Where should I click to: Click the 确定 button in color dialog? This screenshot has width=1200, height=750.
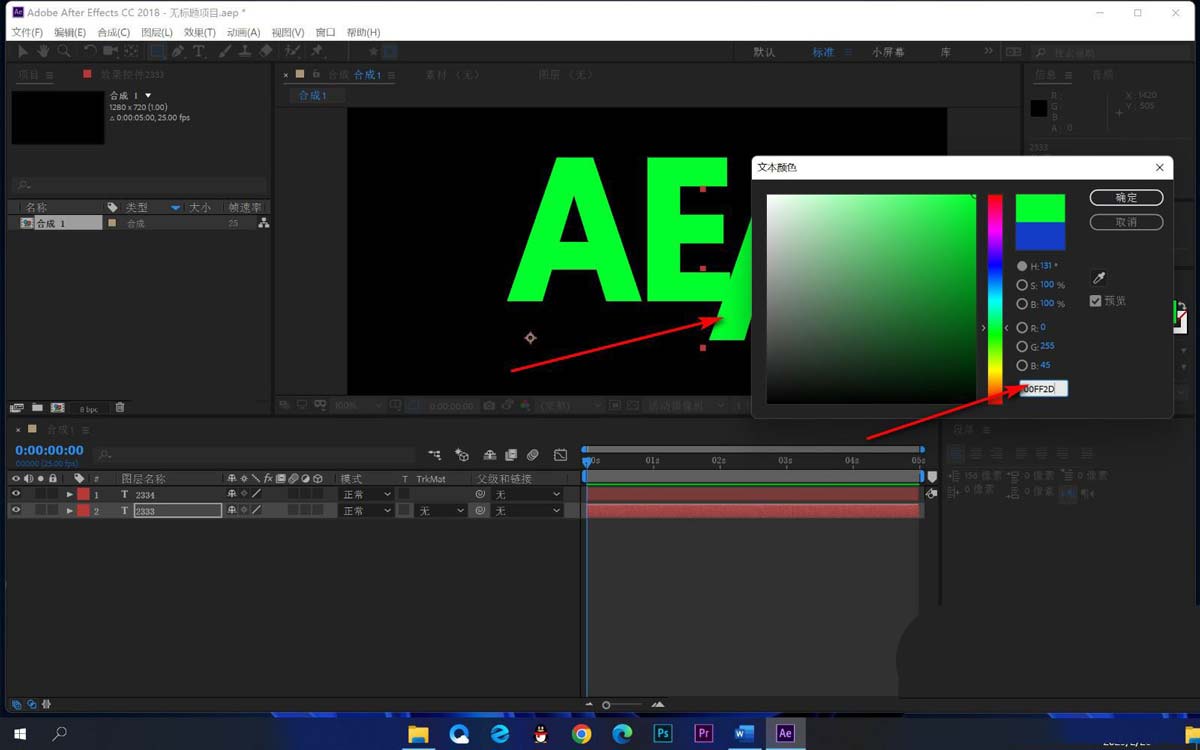tap(1126, 197)
